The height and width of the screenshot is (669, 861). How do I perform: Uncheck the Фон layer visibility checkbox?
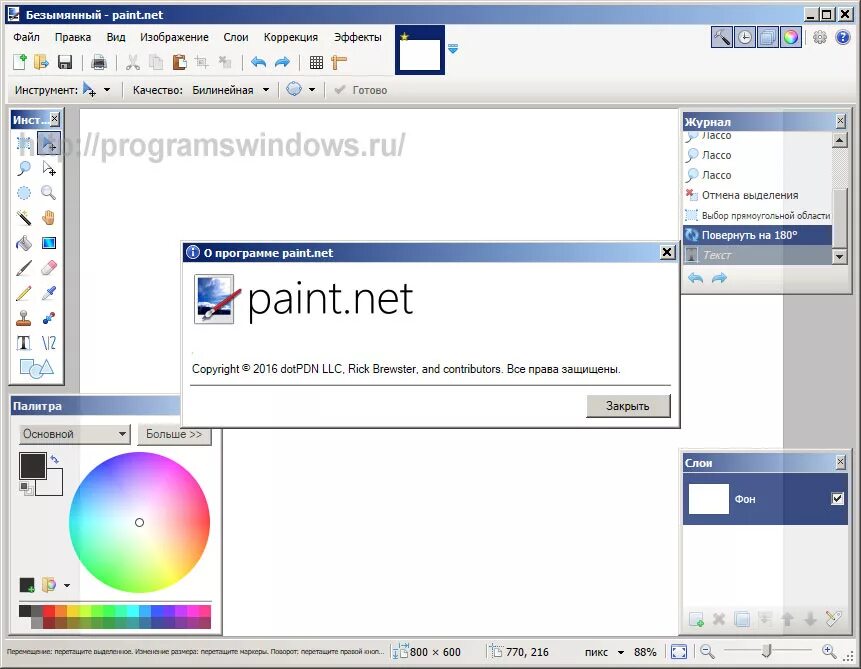(x=837, y=499)
